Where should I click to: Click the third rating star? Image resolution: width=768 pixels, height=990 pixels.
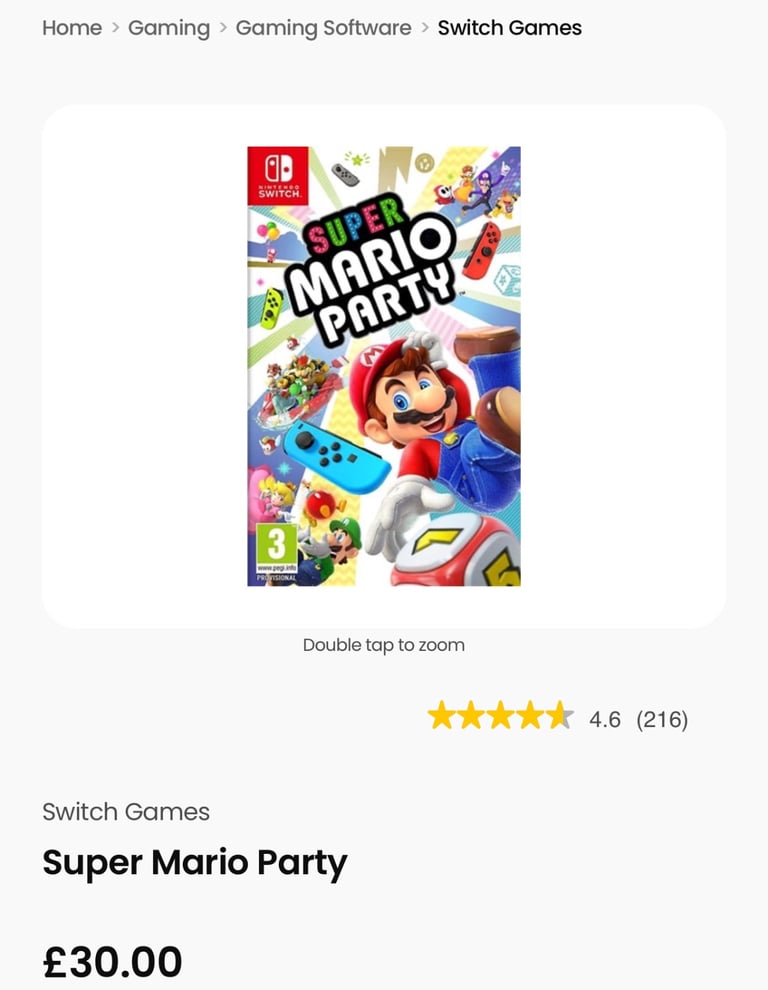click(500, 715)
